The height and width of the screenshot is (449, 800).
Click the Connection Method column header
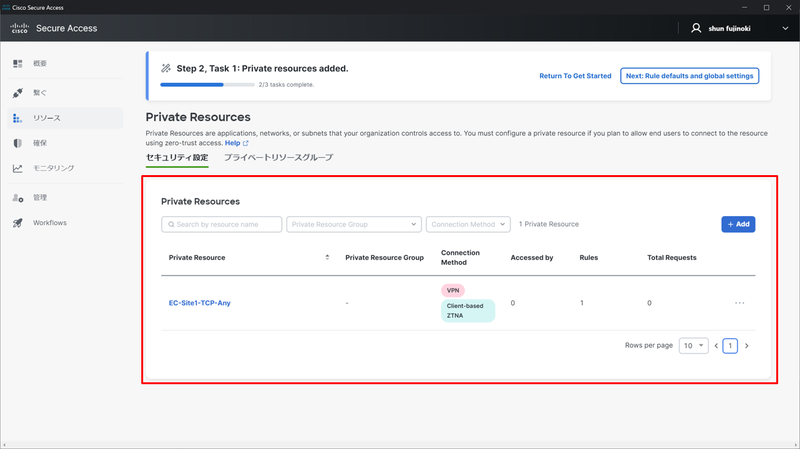coord(460,258)
